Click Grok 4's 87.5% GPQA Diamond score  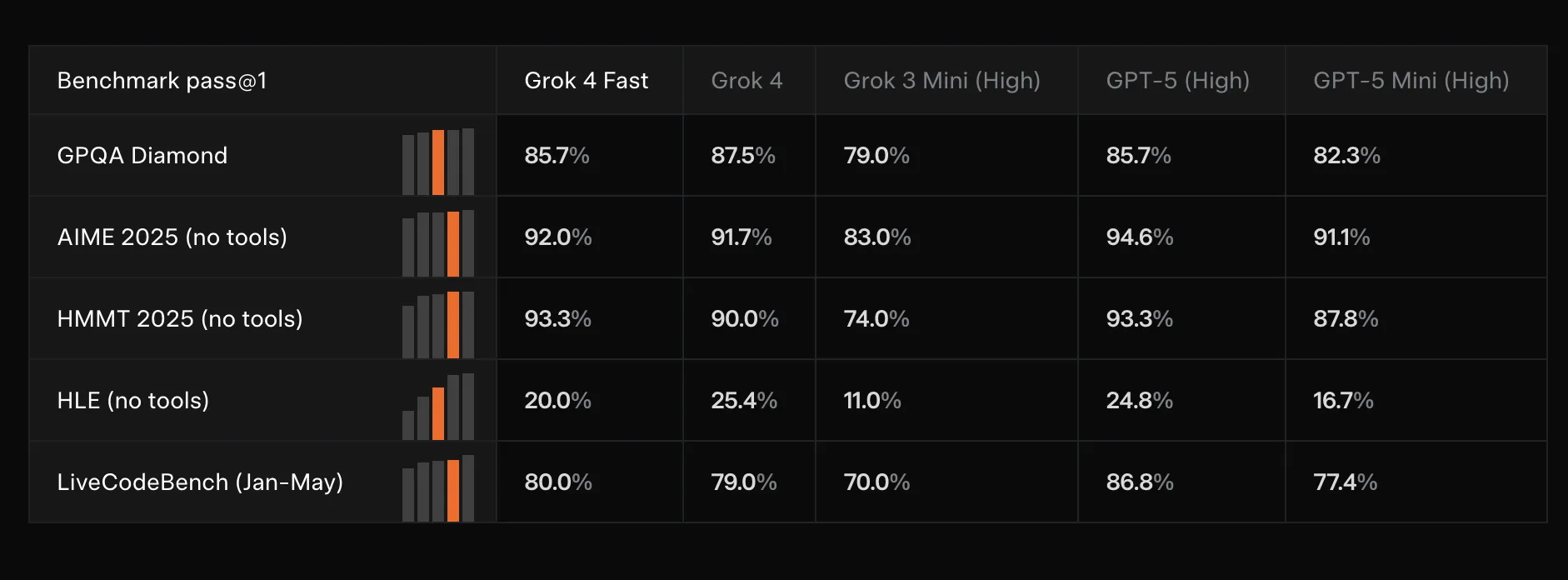point(742,156)
